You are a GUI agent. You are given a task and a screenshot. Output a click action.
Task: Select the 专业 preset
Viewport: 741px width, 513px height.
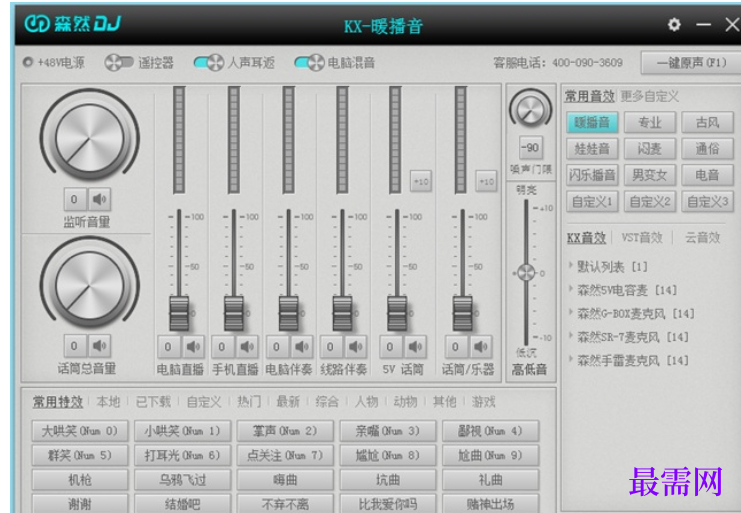(650, 123)
